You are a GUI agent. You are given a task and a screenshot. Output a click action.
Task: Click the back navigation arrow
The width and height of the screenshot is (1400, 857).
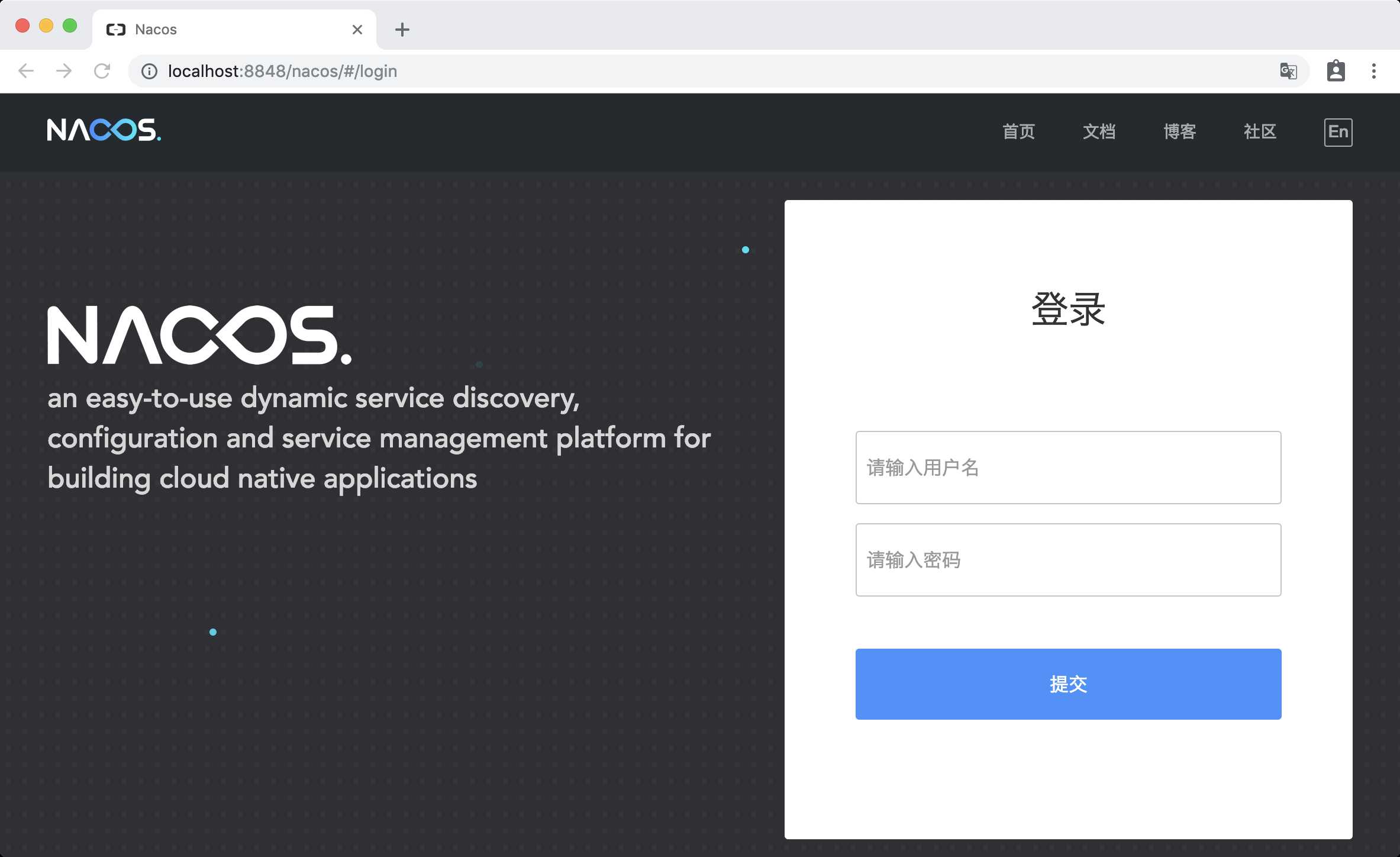tap(25, 70)
